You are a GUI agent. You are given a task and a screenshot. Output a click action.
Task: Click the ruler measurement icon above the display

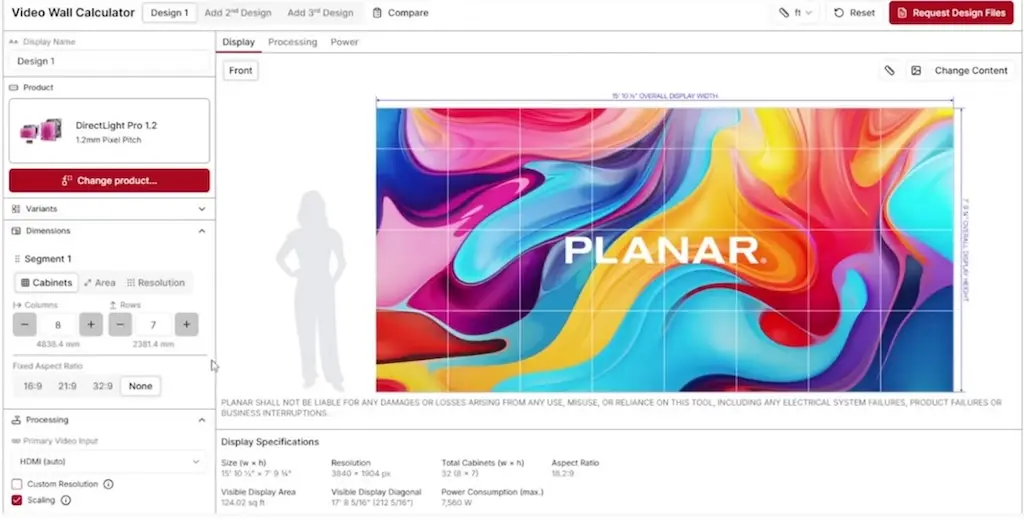point(889,71)
